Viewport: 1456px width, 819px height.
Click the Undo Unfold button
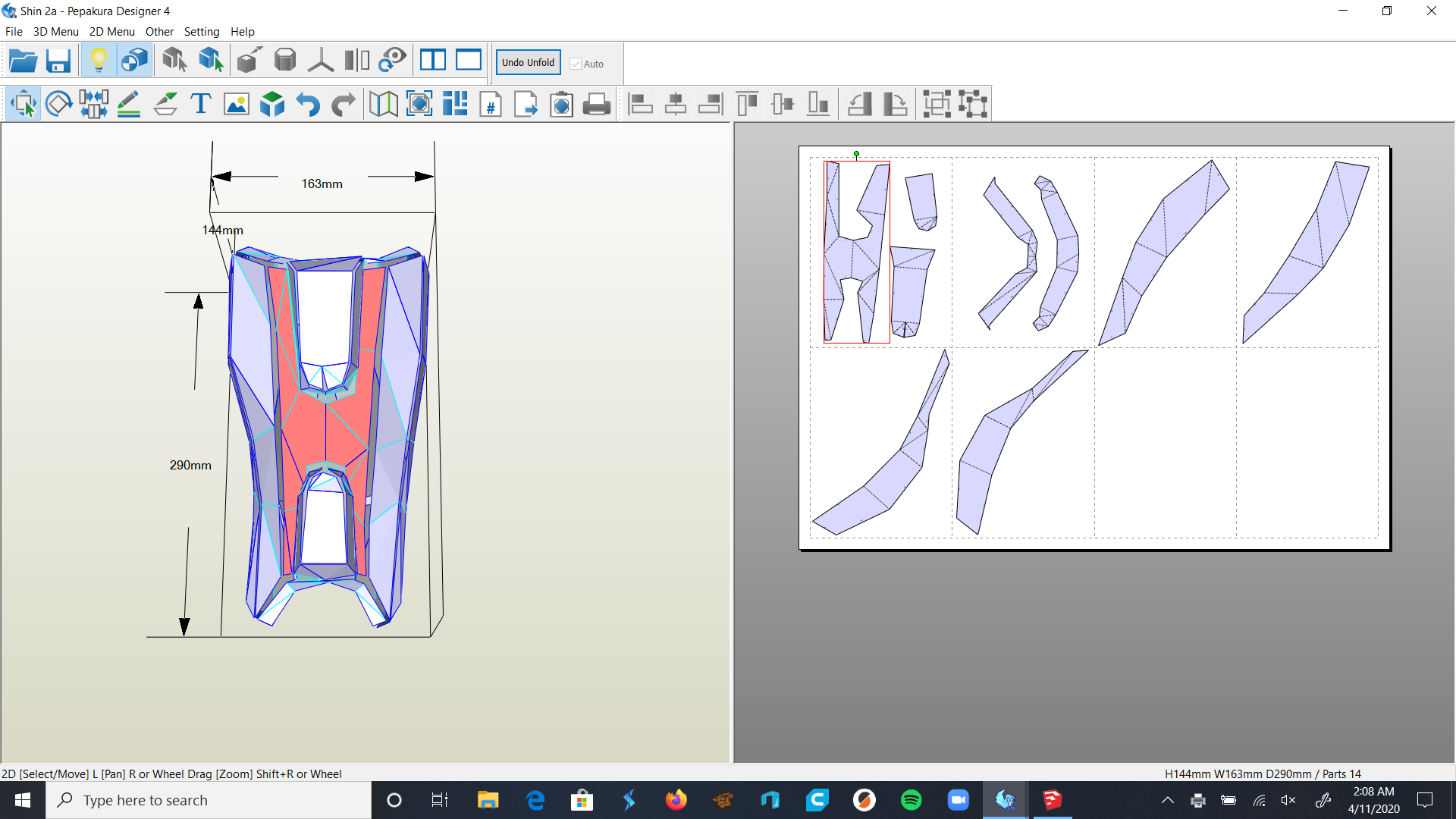(528, 63)
